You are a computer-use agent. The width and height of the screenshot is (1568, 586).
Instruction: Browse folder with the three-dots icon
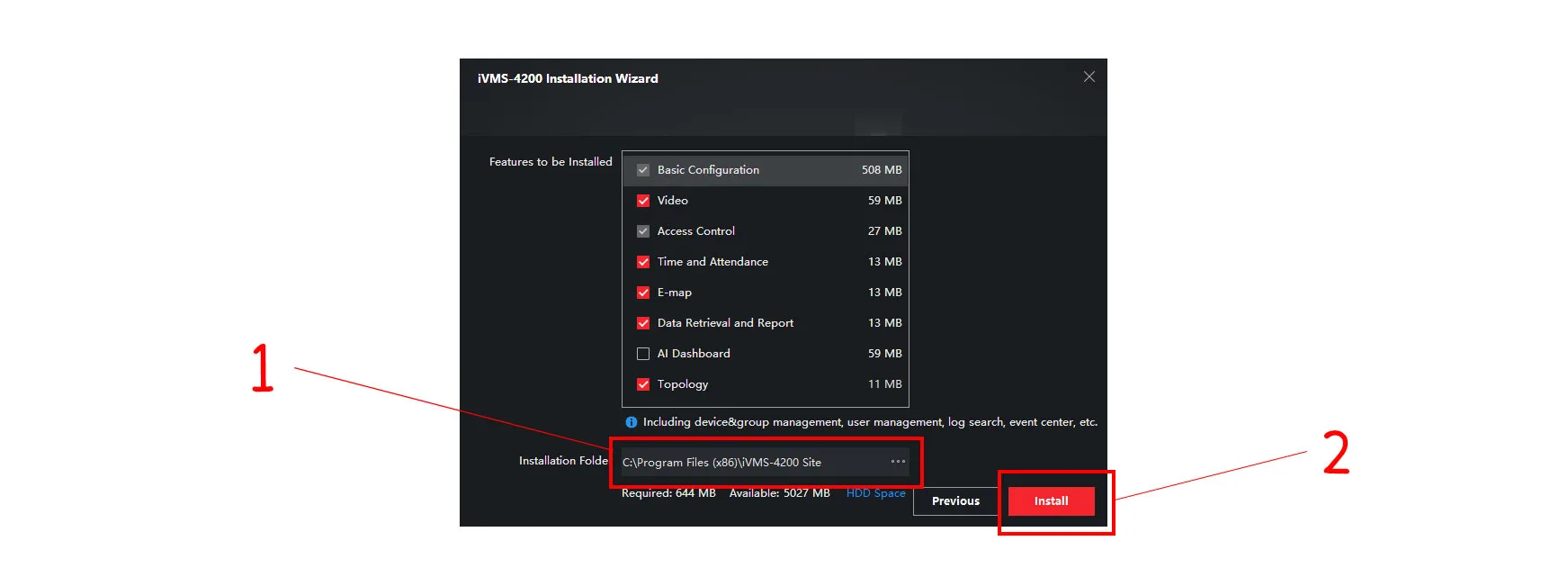898,462
